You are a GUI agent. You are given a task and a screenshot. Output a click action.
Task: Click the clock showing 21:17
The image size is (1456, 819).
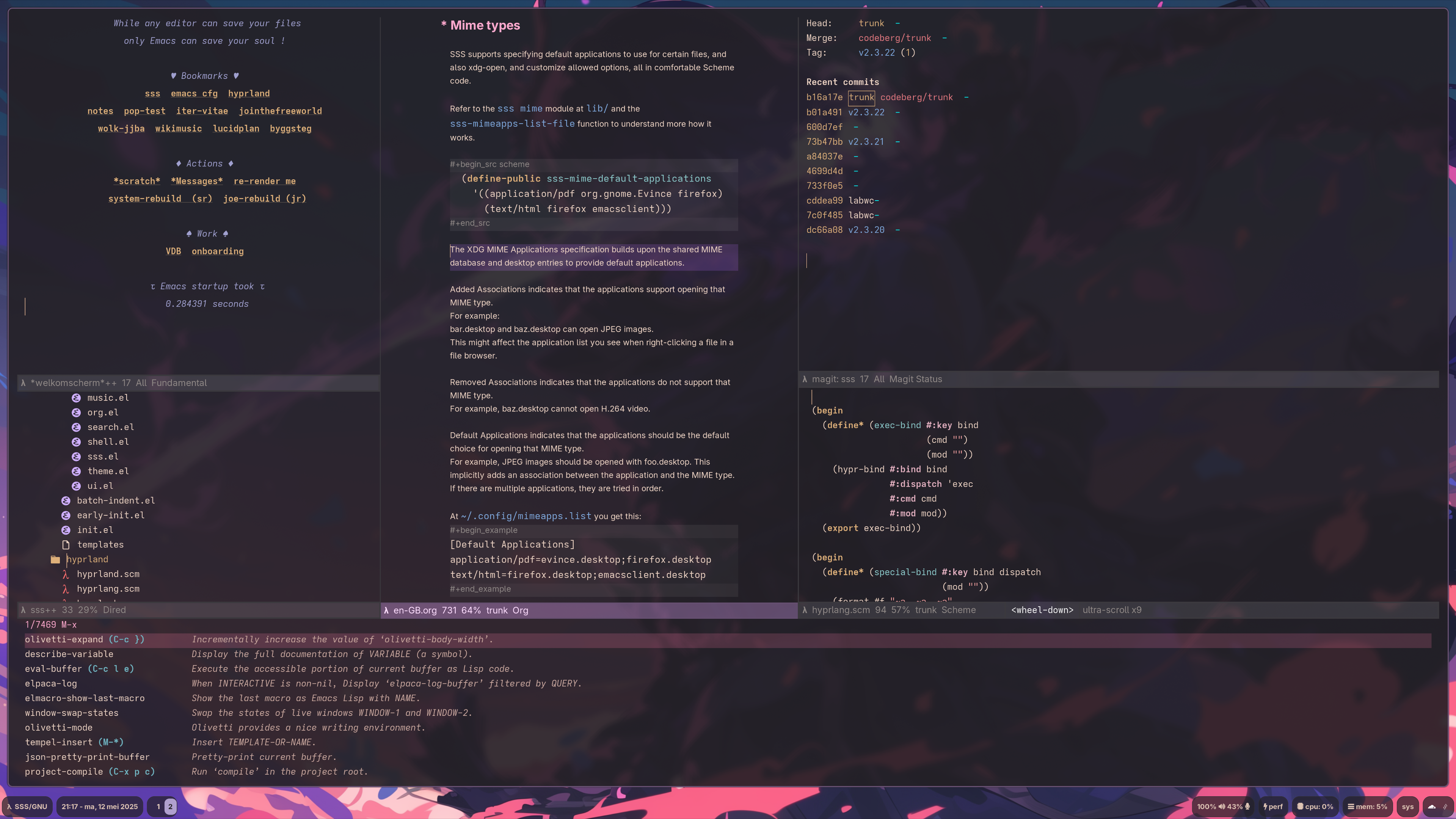tap(99, 806)
